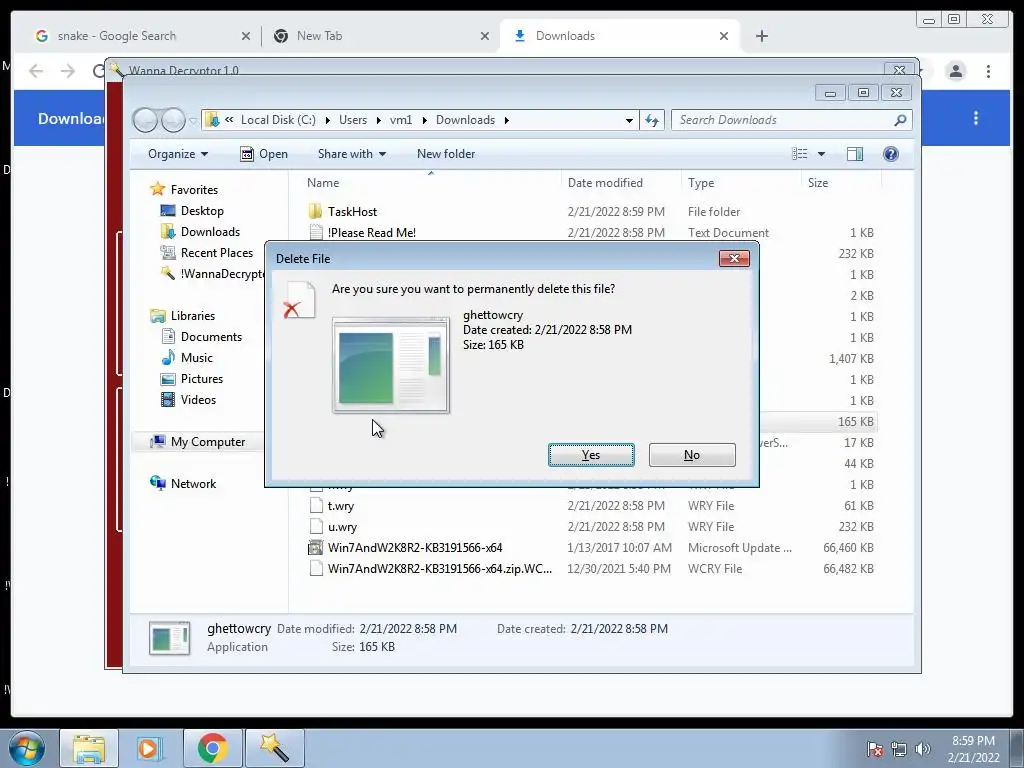Open Chrome three-dot menu
Image resolution: width=1024 pixels, height=768 pixels.
point(988,71)
